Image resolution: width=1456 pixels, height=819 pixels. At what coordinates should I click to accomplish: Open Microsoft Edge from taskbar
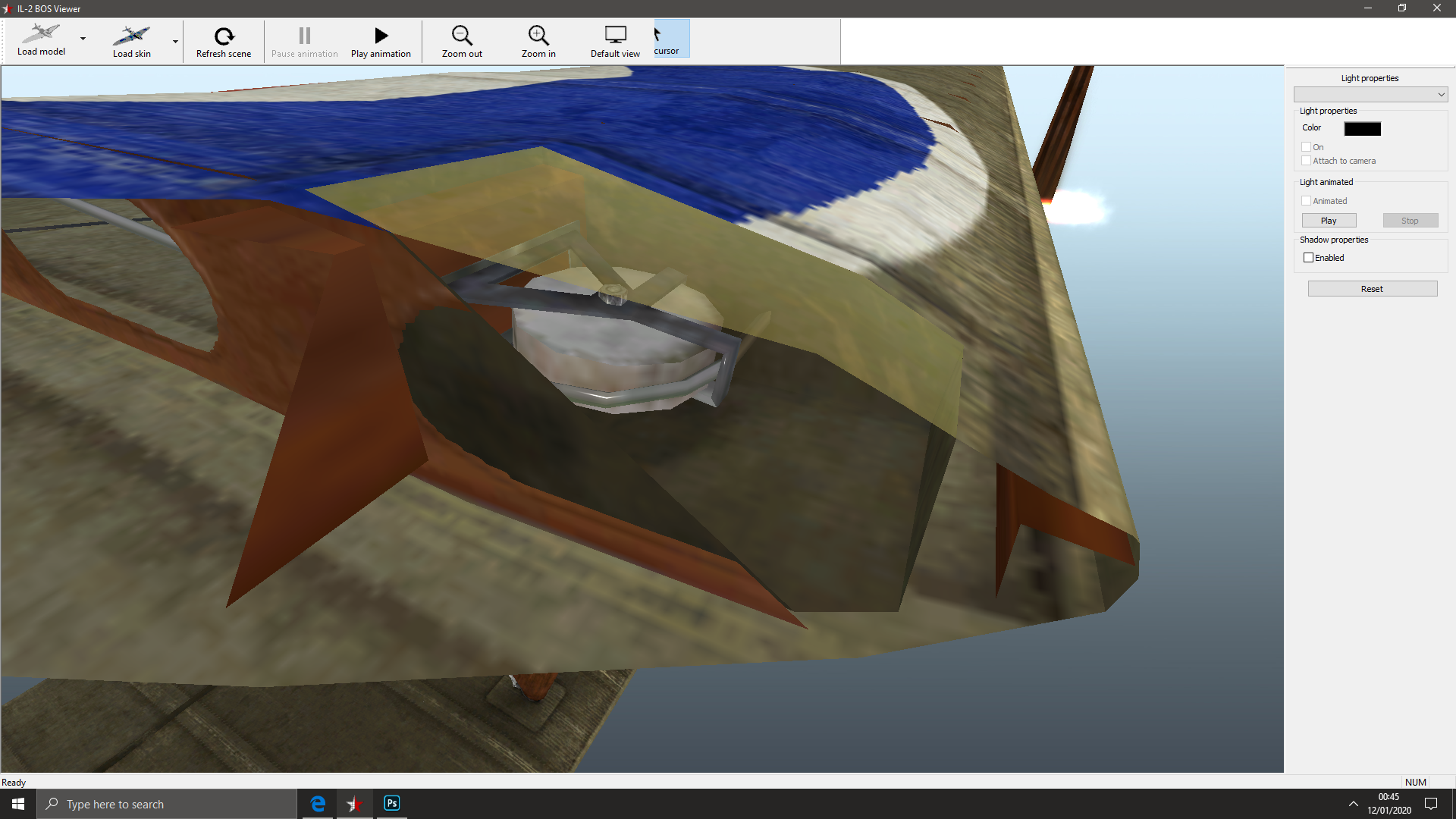tap(318, 804)
